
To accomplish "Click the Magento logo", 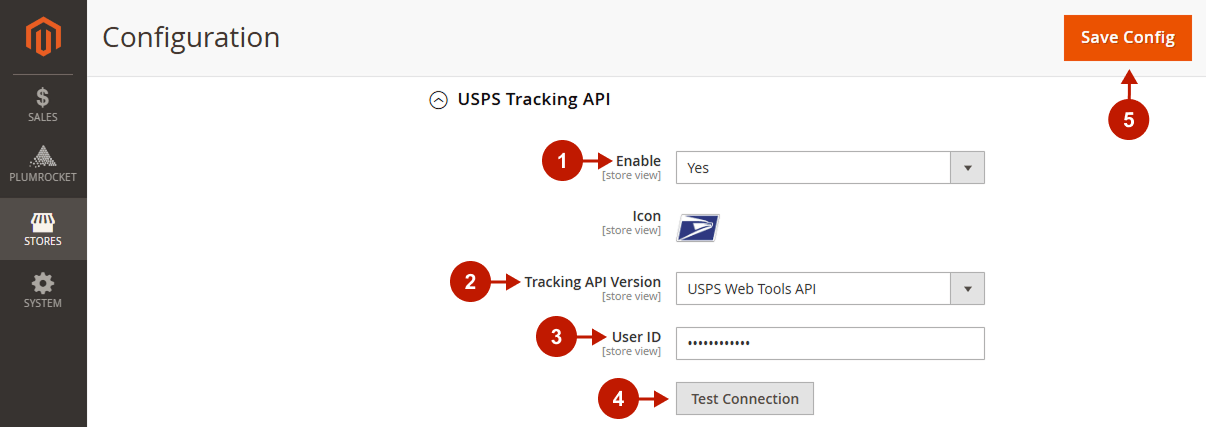I will (x=43, y=38).
